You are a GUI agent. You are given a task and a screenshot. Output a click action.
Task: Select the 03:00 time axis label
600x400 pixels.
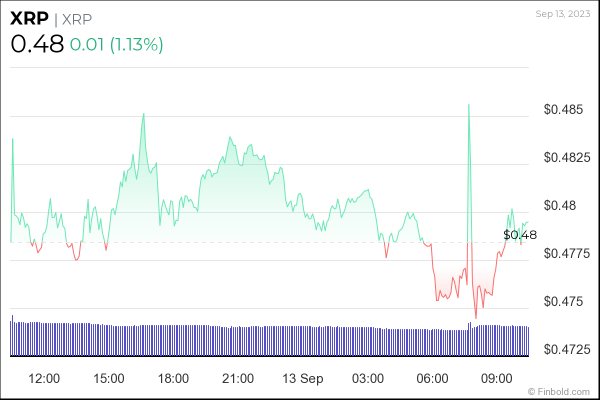(x=368, y=378)
